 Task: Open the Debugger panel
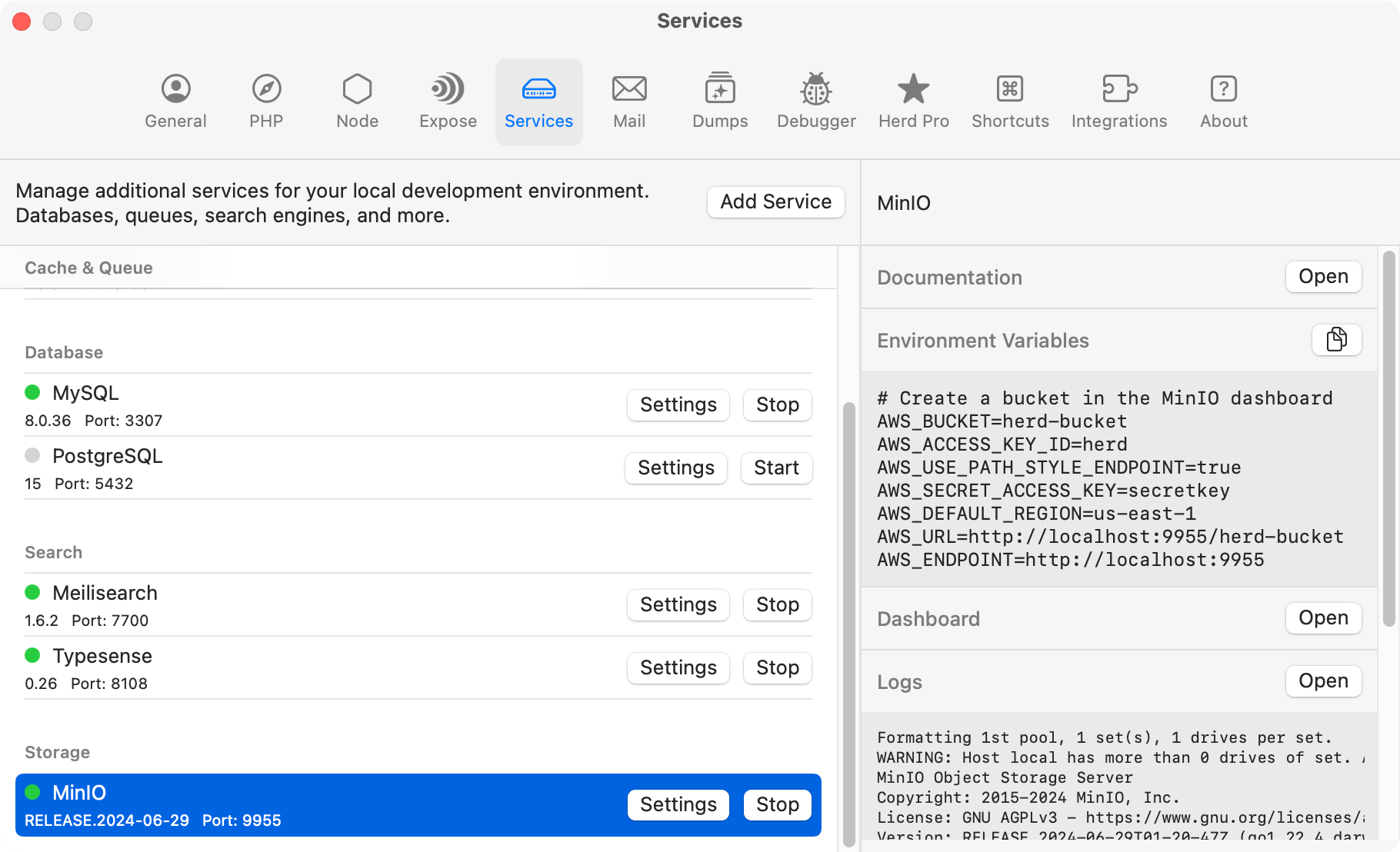(x=815, y=100)
